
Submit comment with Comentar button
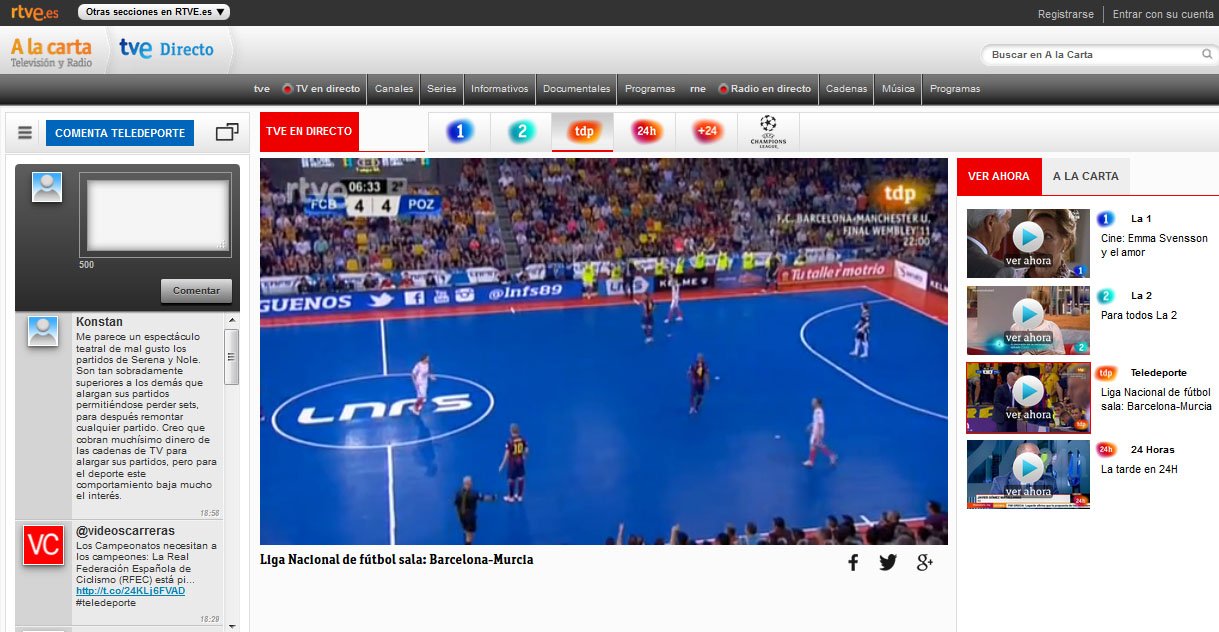click(196, 291)
